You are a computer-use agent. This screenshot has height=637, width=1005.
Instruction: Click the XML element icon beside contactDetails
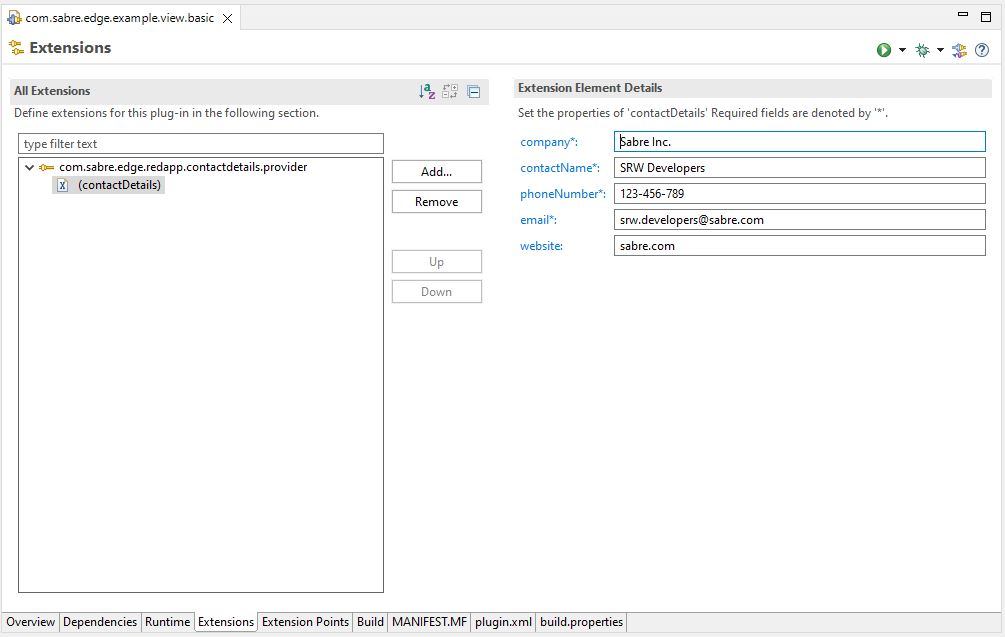[x=62, y=185]
